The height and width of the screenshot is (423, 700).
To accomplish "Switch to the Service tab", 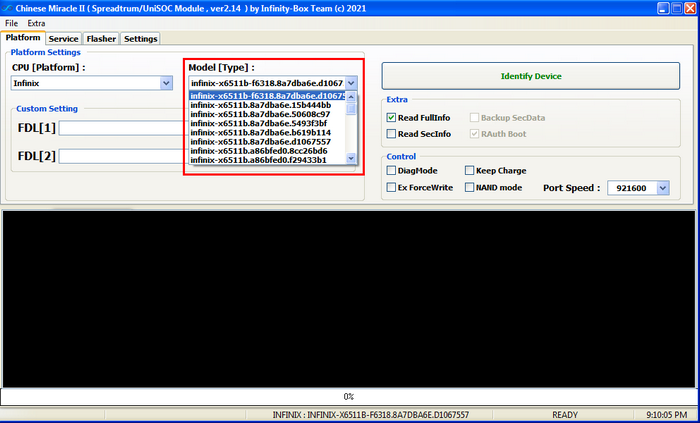I will (63, 39).
